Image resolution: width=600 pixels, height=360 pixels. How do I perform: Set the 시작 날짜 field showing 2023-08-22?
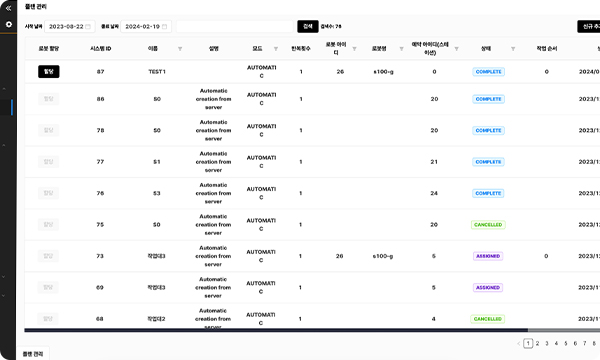point(70,26)
